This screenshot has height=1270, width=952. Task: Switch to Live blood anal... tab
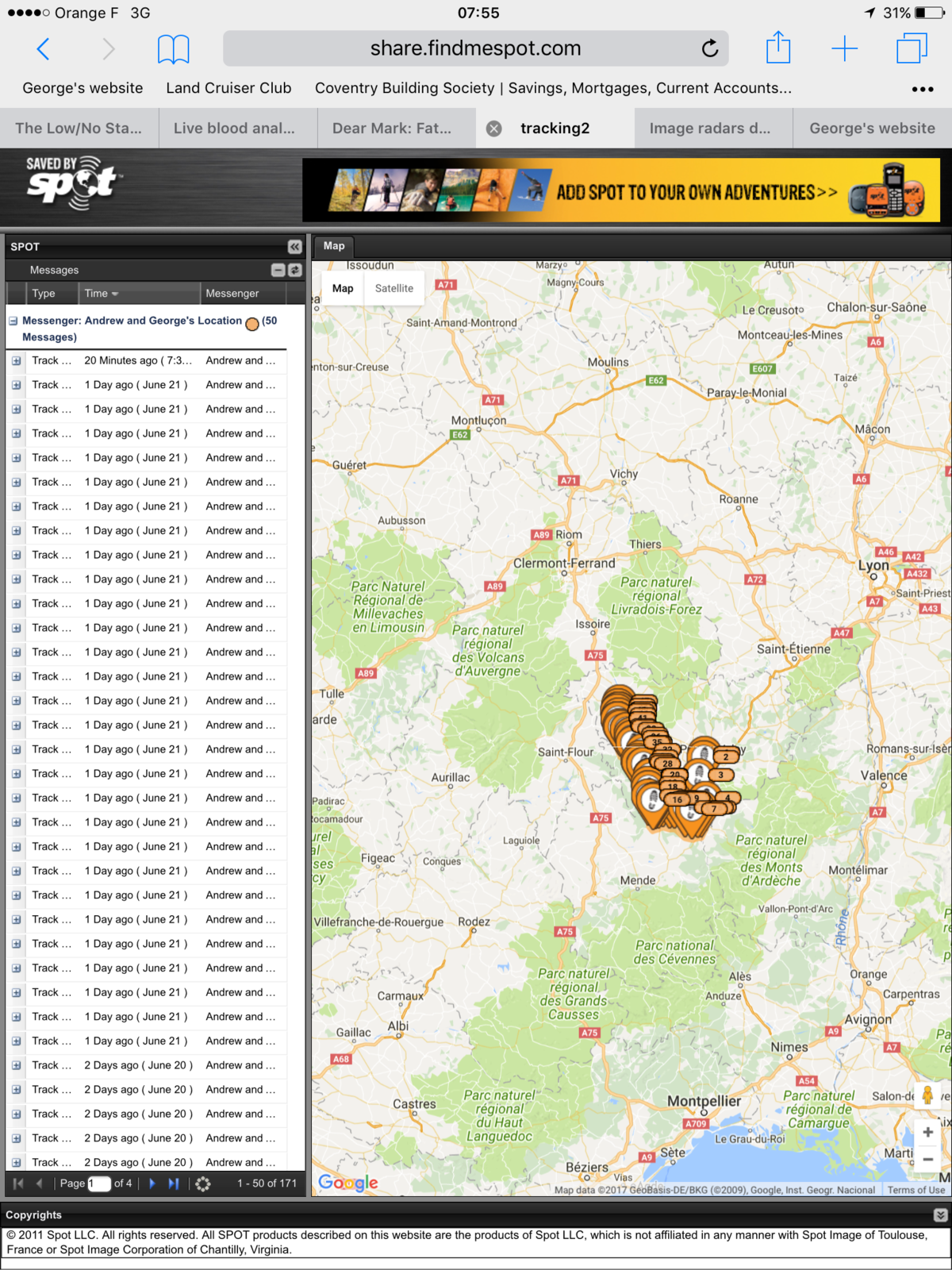[x=238, y=129]
